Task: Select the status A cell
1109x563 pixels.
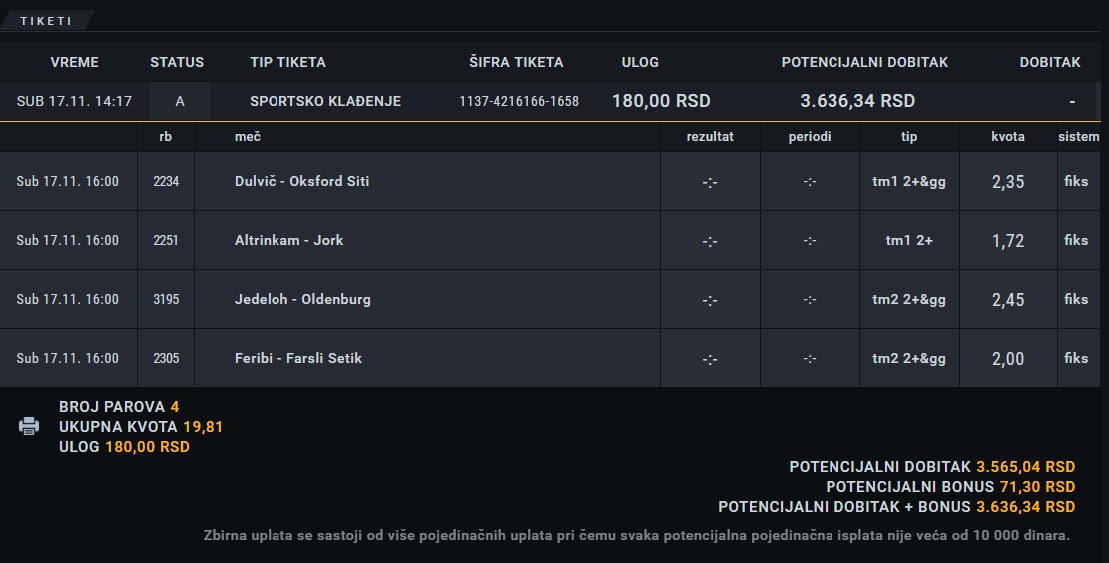Action: (180, 101)
